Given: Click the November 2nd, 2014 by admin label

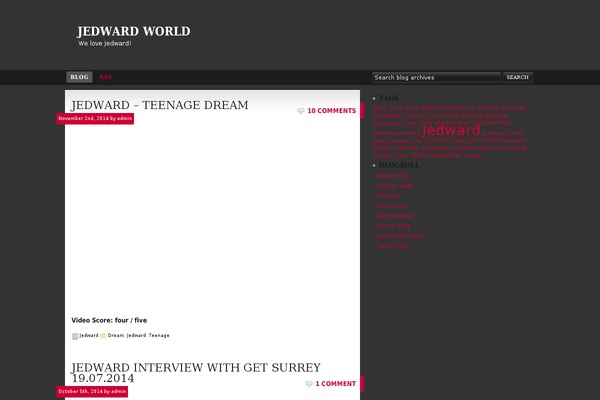Looking at the screenshot, I should (95, 119).
